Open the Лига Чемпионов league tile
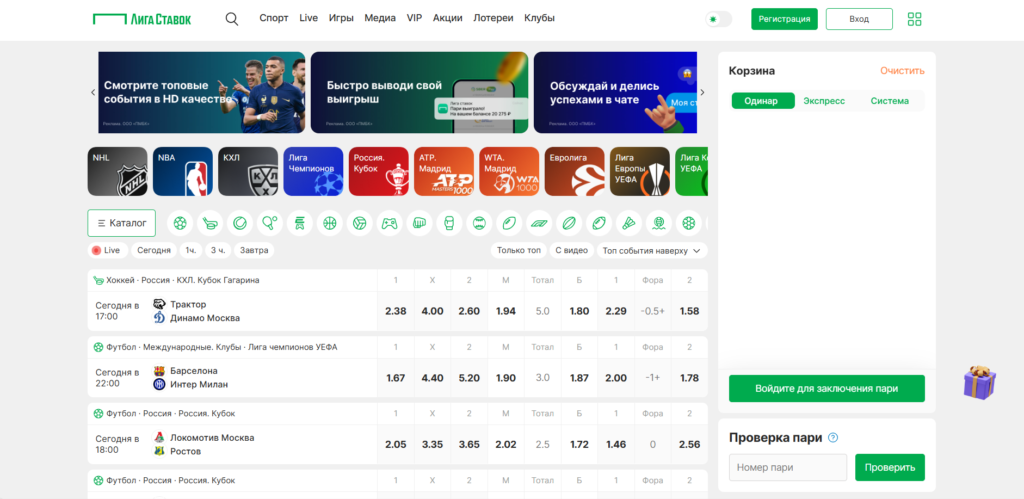1024x499 pixels. pos(313,172)
